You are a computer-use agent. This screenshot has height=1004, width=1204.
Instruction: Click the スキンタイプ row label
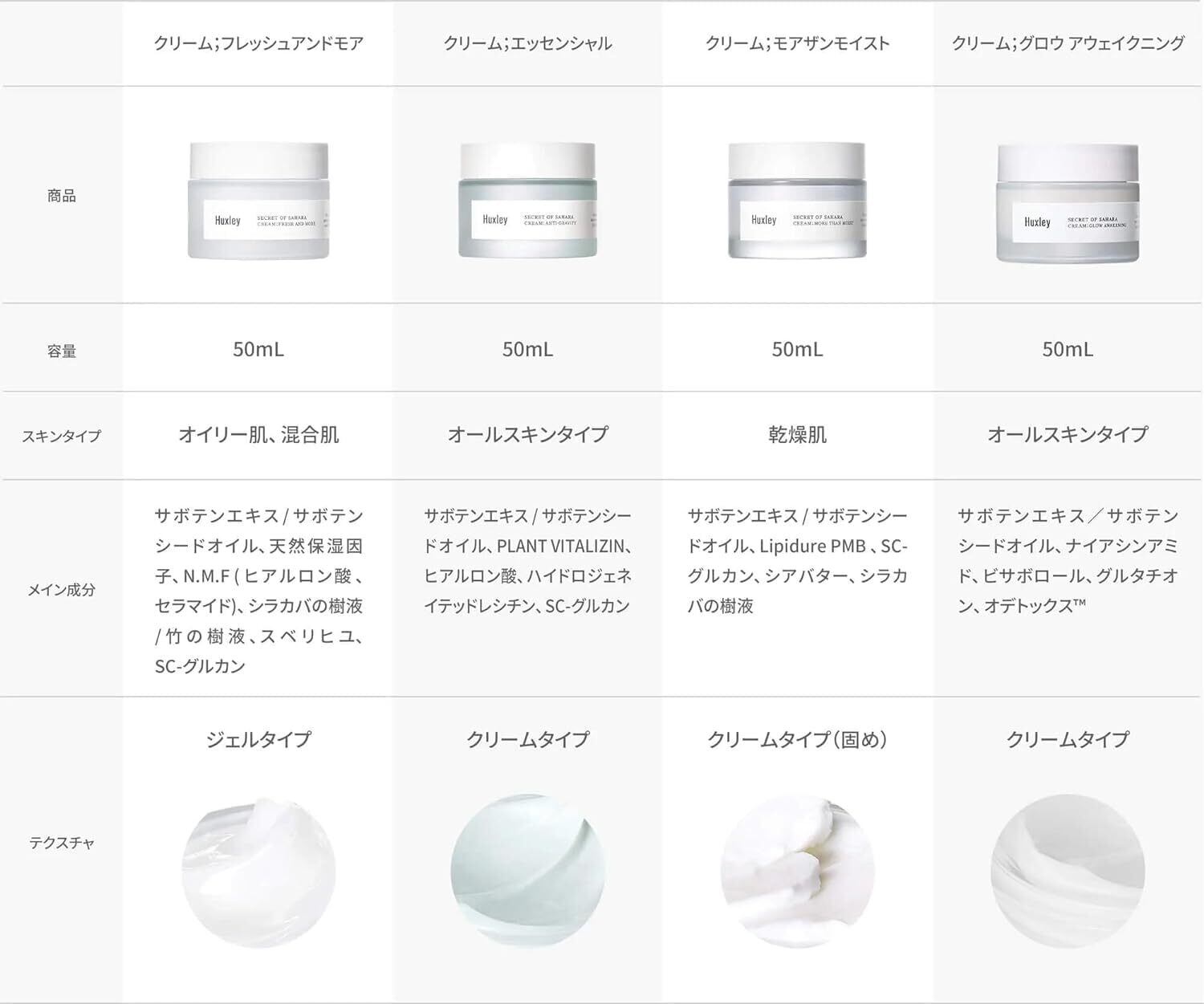tap(62, 437)
